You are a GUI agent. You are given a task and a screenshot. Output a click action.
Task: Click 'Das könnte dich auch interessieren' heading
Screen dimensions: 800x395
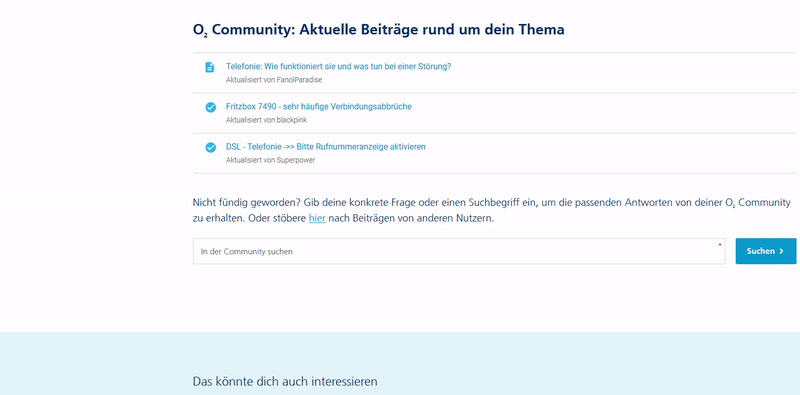(x=285, y=381)
